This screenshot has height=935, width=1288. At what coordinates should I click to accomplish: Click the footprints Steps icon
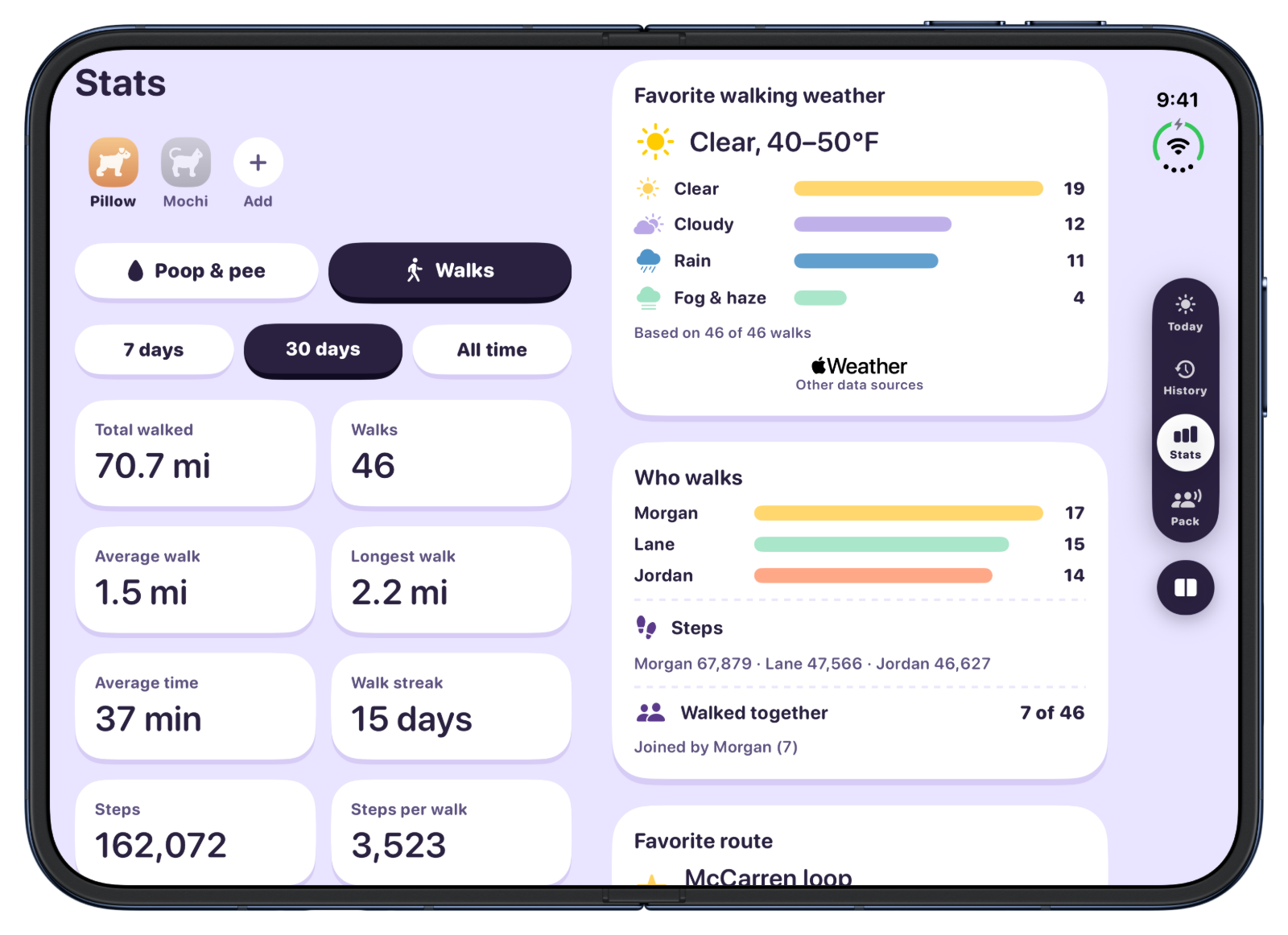pyautogui.click(x=646, y=628)
